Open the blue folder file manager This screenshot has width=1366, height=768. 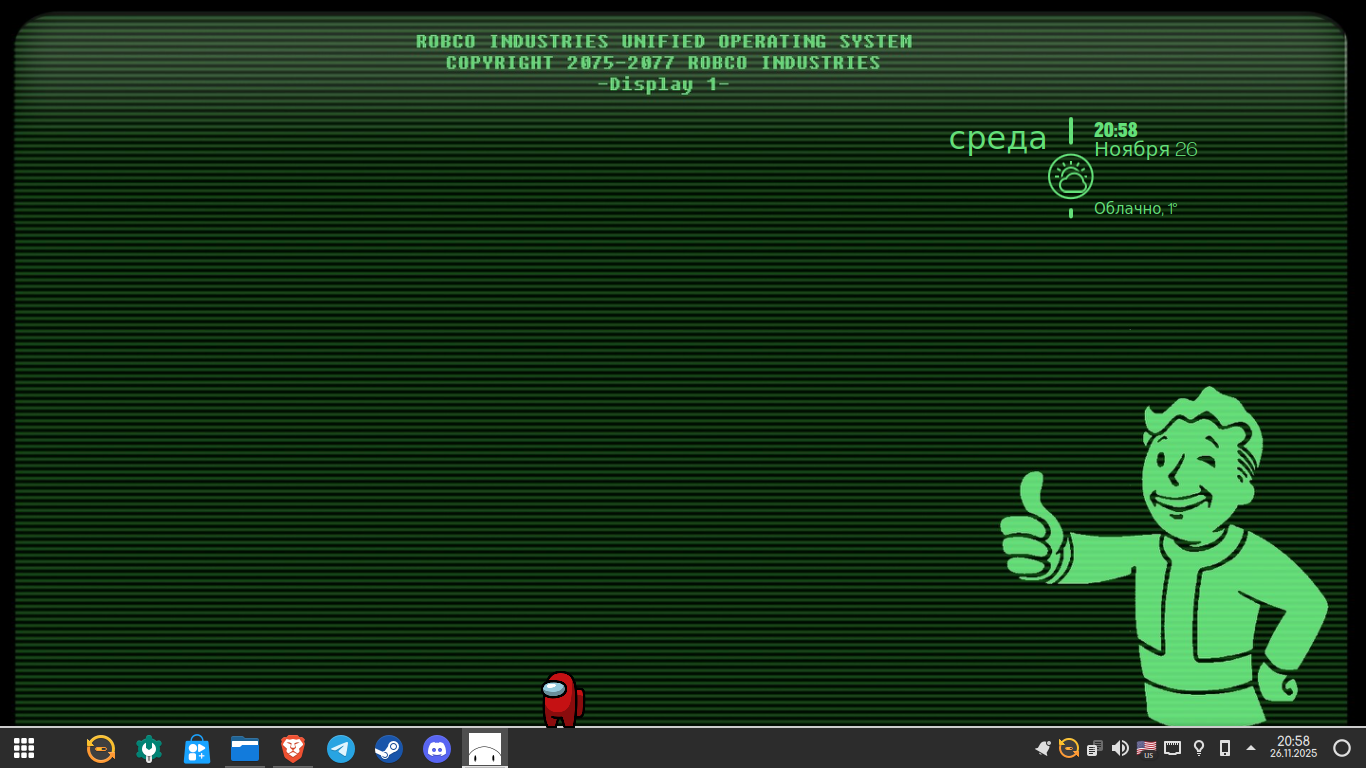(245, 748)
